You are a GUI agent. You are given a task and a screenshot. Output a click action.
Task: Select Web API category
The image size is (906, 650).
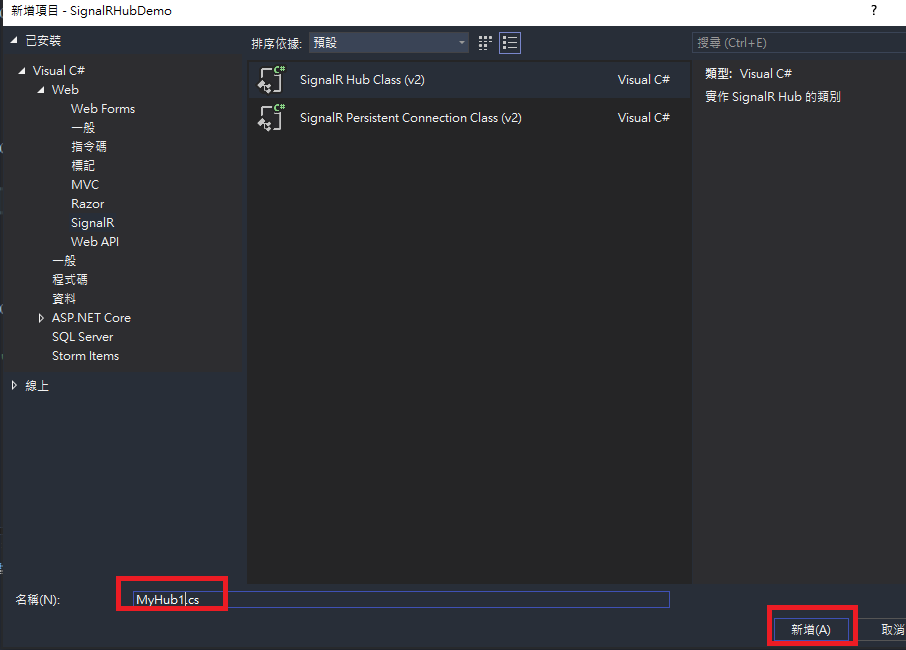95,242
